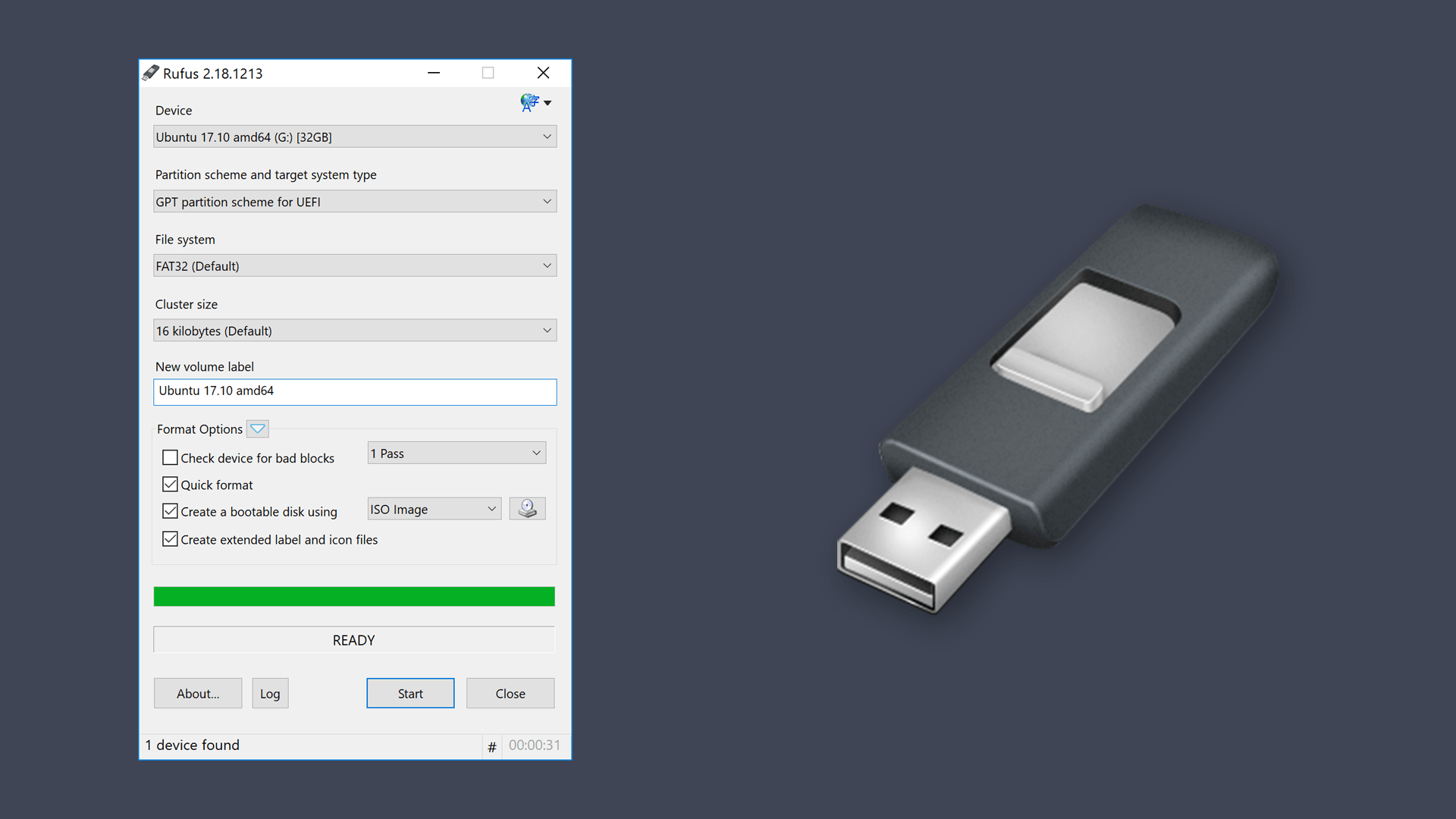1456x819 pixels.
Task: Click the Start button to begin
Action: click(409, 693)
